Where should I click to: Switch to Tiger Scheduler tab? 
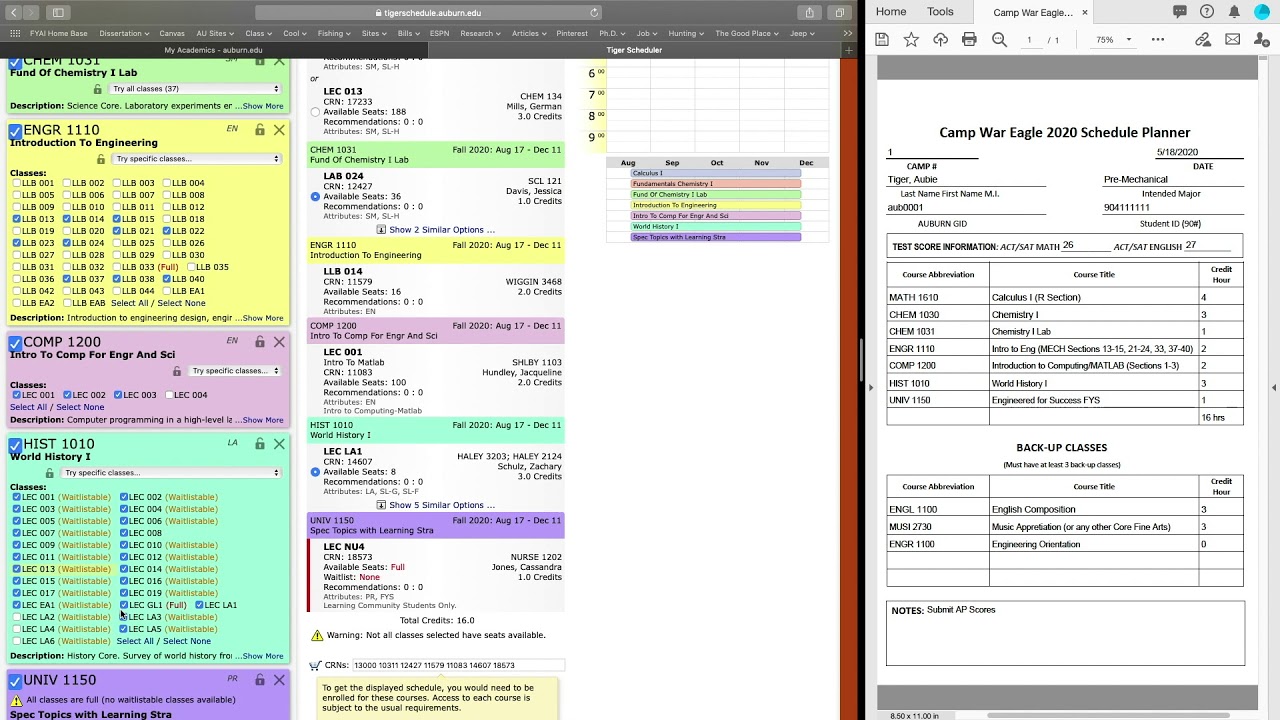[634, 50]
